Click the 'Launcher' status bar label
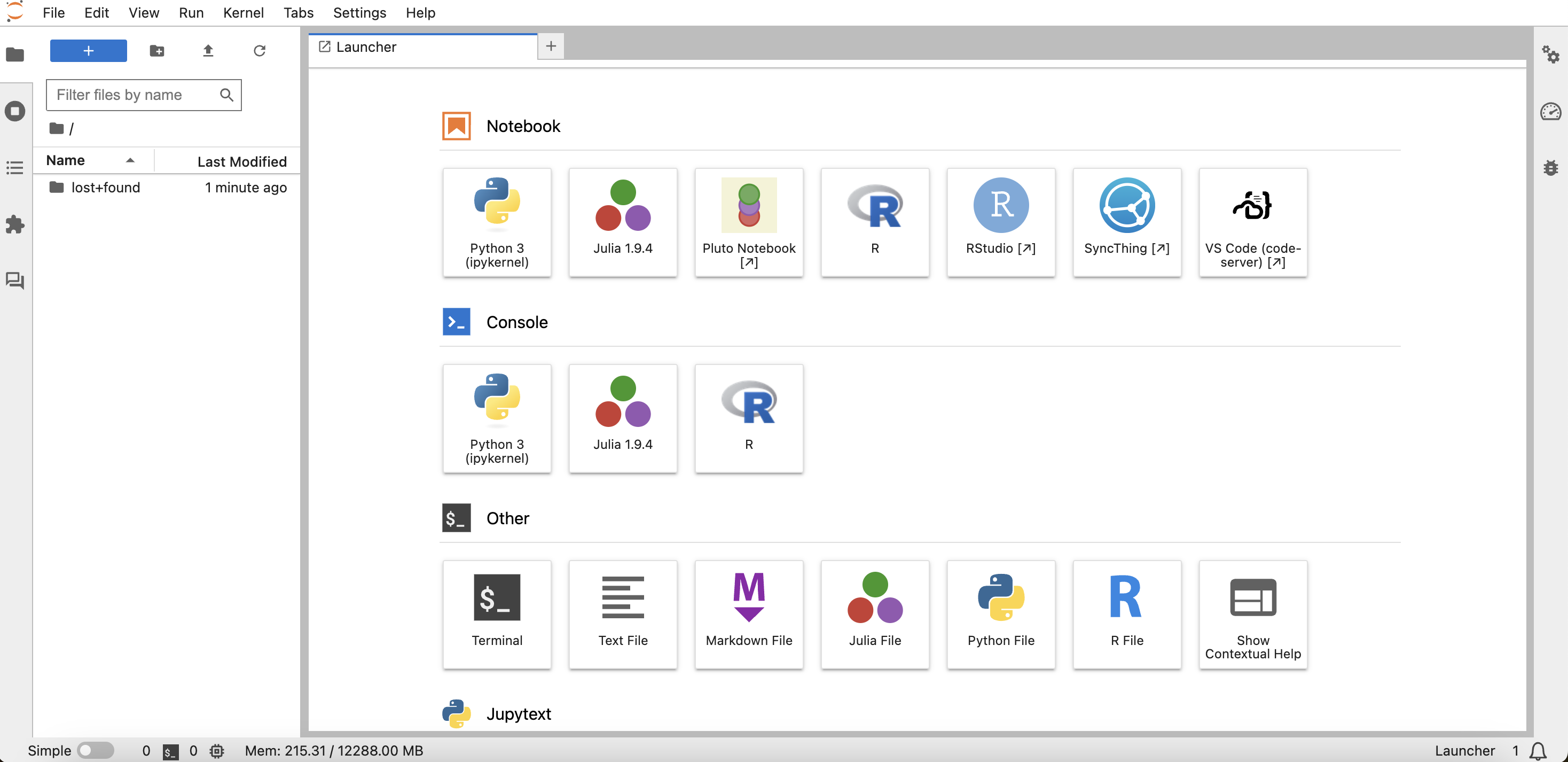 tap(1464, 750)
